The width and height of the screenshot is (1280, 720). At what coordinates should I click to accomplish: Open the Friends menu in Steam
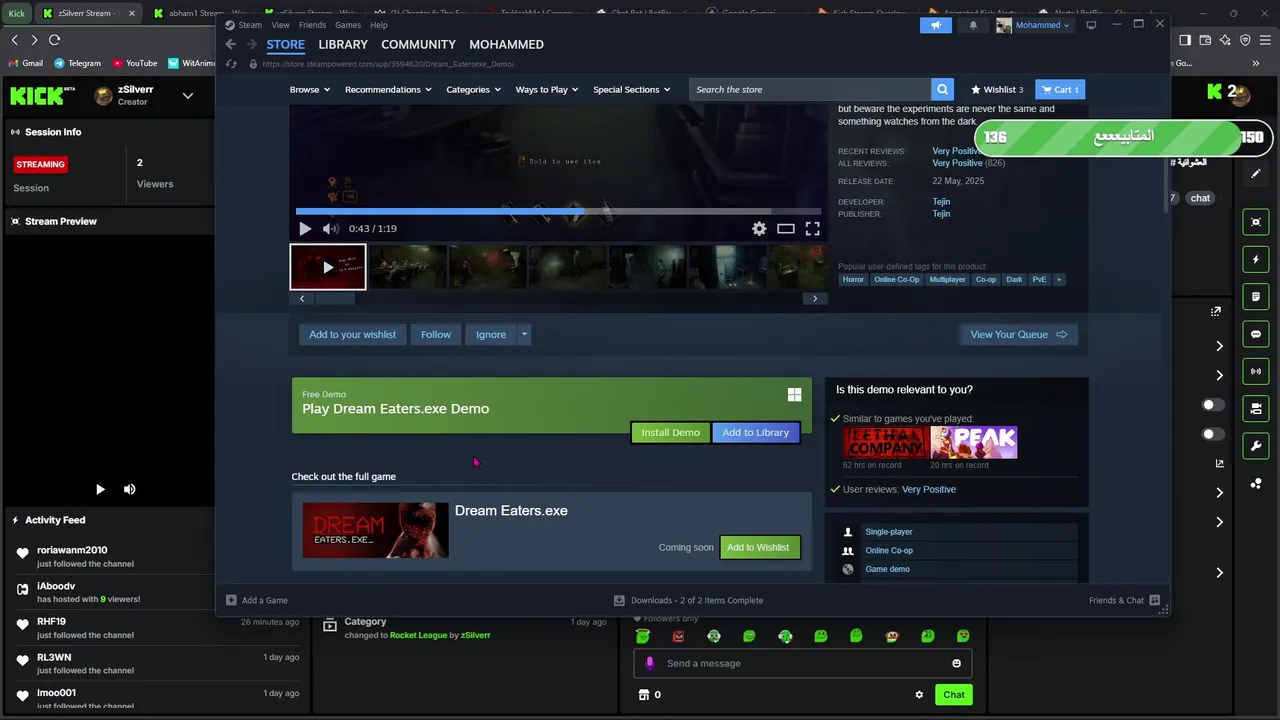[x=312, y=25]
